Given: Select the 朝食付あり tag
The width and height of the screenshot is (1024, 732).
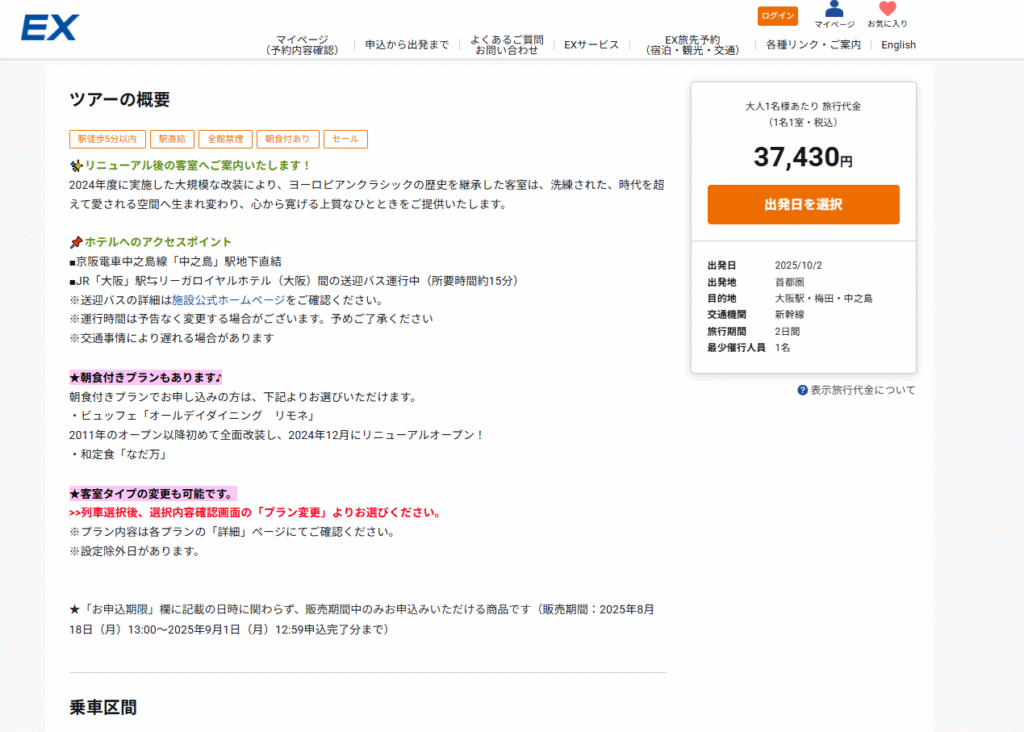Looking at the screenshot, I should pyautogui.click(x=288, y=139).
